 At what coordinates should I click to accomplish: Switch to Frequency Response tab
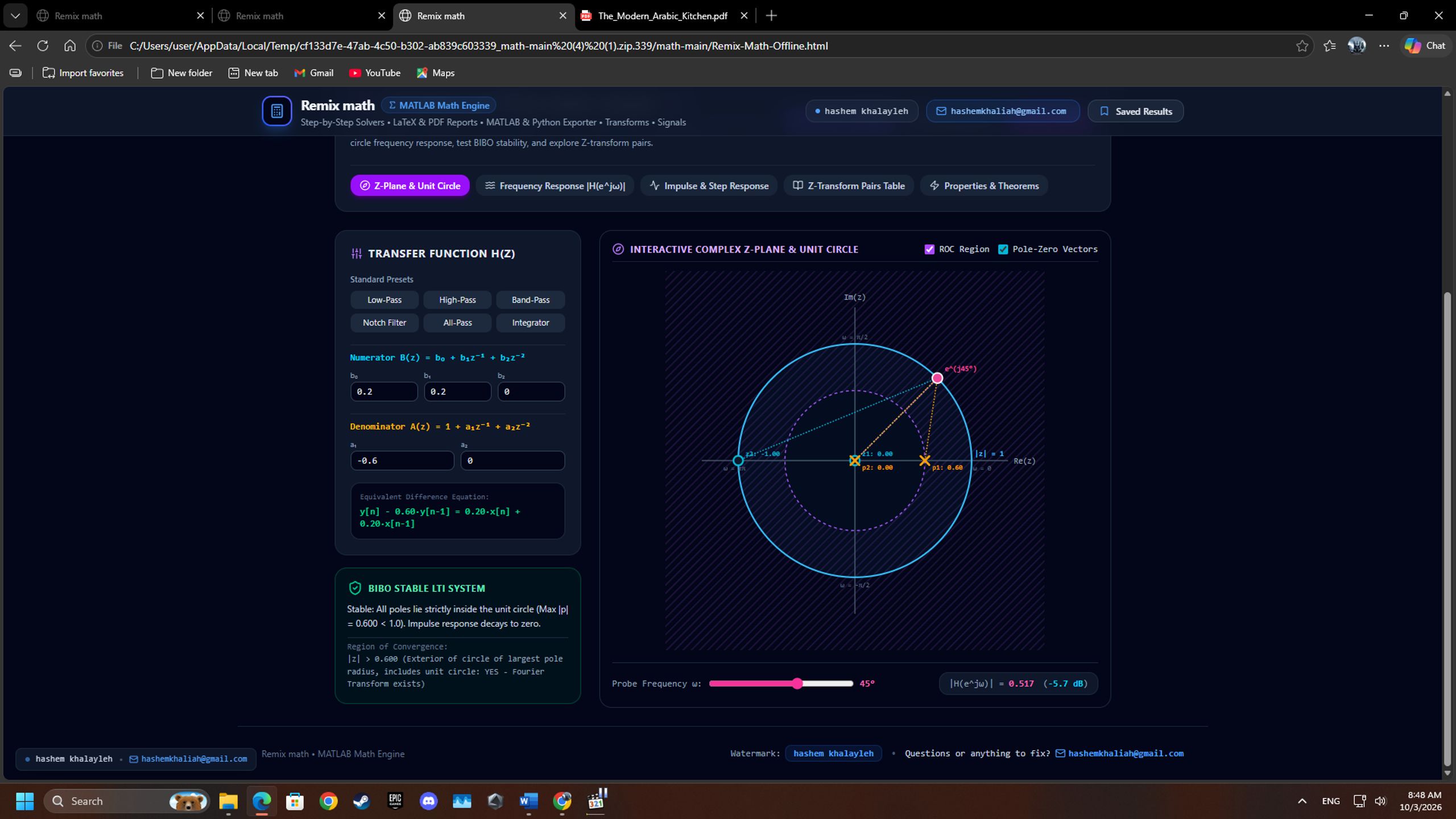555,185
